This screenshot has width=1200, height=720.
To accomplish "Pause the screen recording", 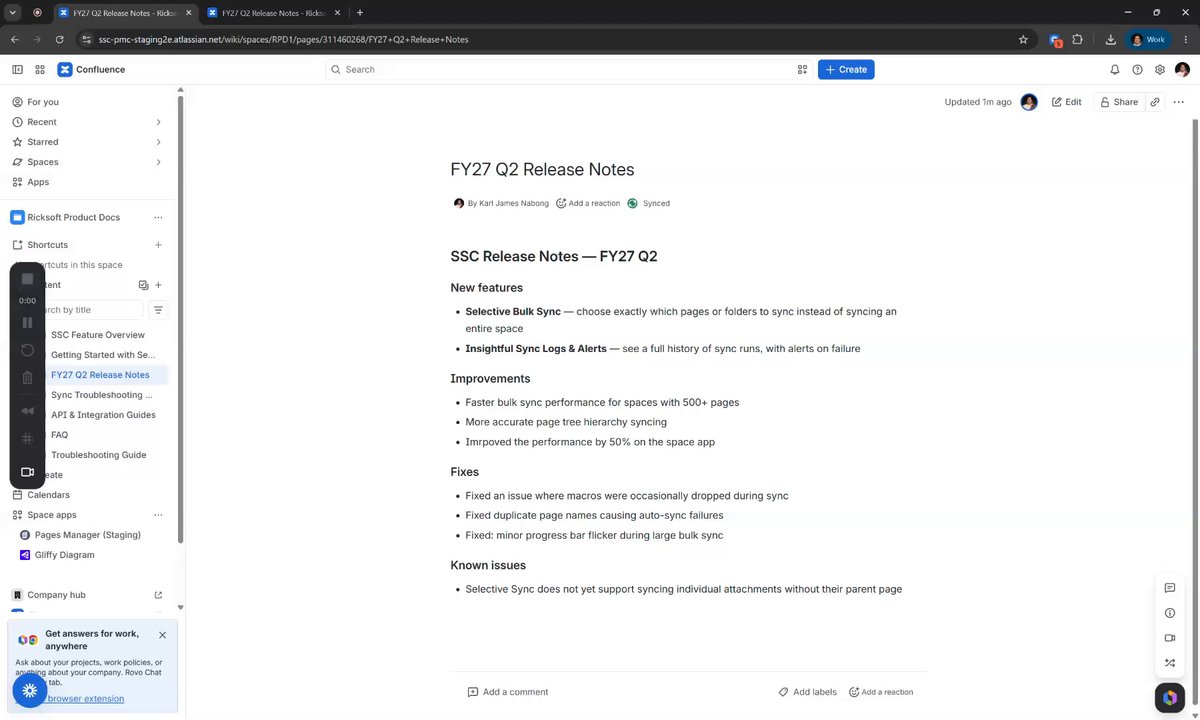I will click(27, 322).
